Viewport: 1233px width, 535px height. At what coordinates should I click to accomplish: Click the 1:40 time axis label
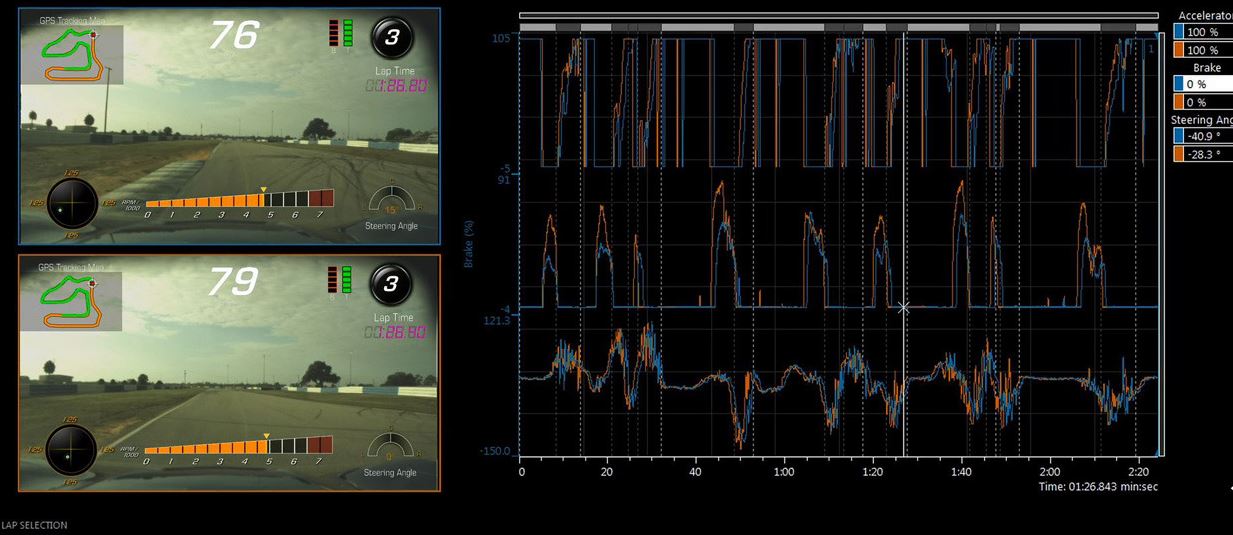click(961, 471)
